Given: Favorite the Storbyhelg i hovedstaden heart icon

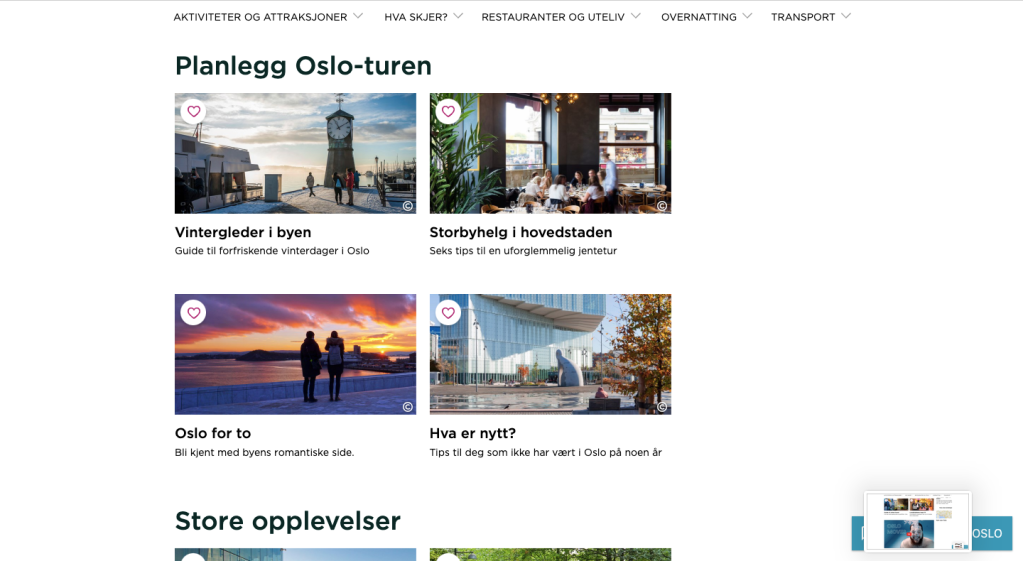Looking at the screenshot, I should click(448, 112).
